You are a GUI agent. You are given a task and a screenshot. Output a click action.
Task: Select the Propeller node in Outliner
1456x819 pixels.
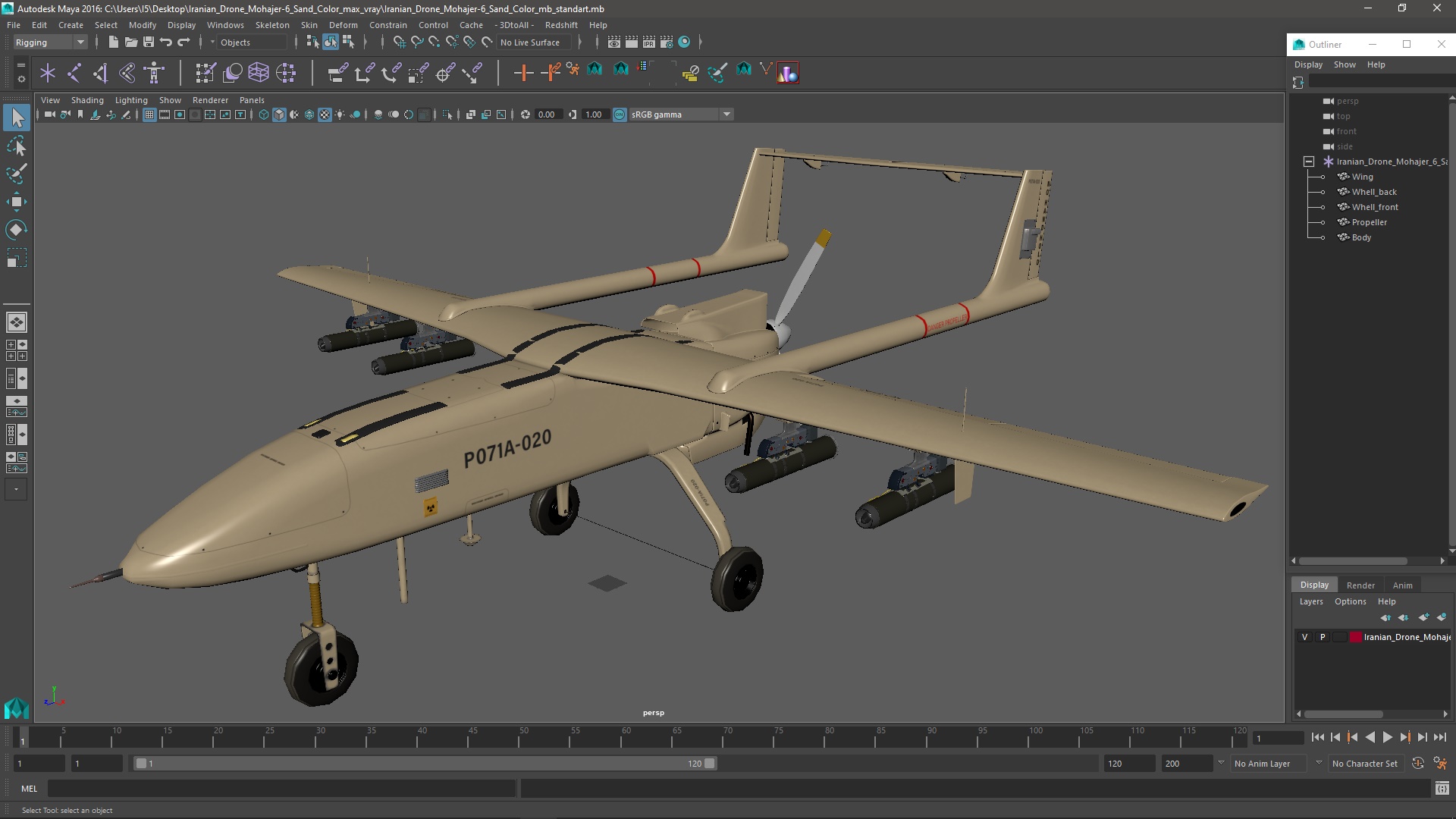point(1369,222)
